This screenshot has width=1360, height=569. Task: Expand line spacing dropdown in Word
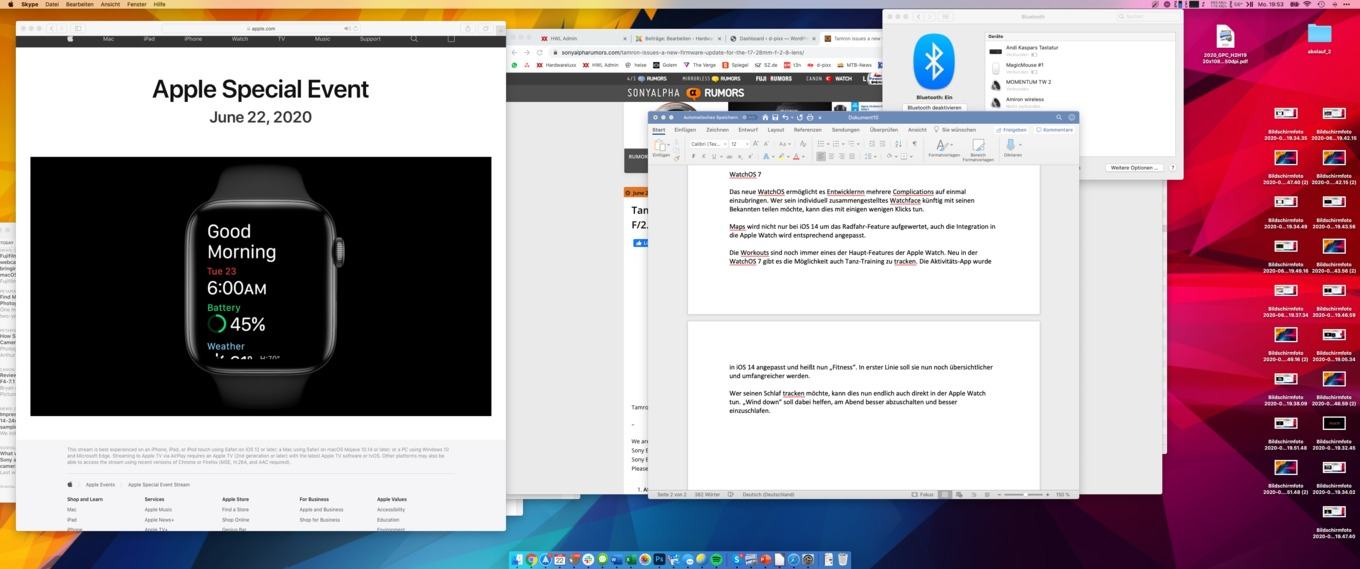pos(875,156)
